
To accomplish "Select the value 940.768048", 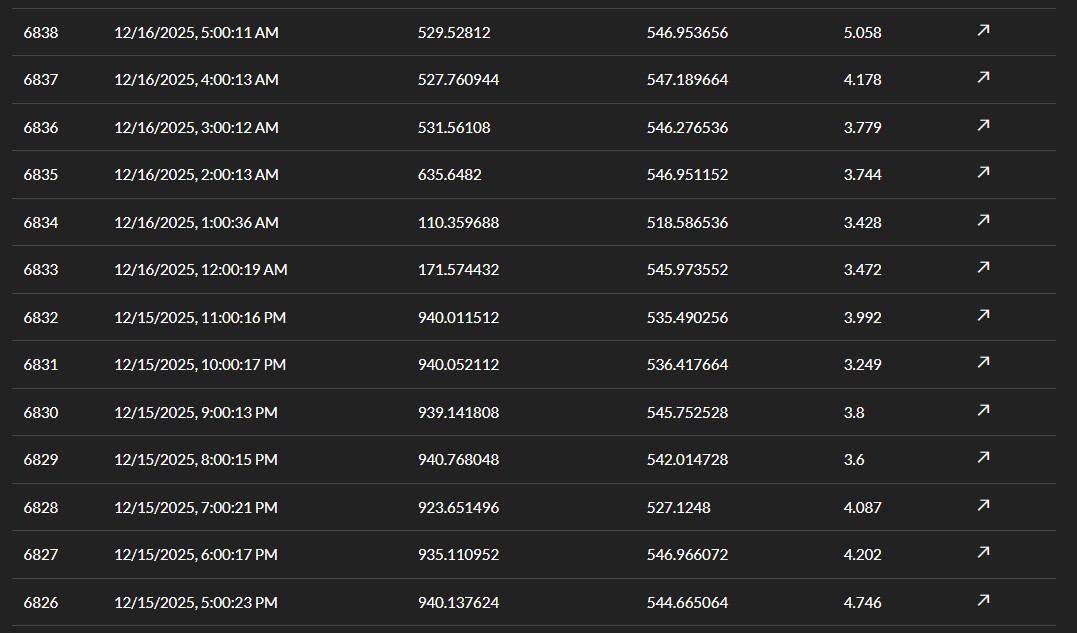I will tap(458, 460).
